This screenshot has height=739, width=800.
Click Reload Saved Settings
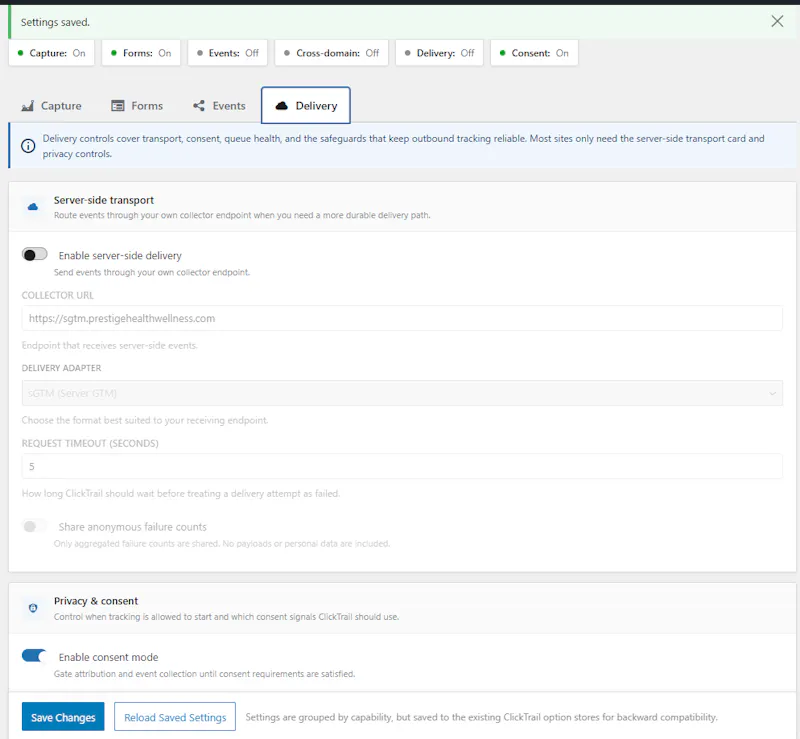point(174,717)
